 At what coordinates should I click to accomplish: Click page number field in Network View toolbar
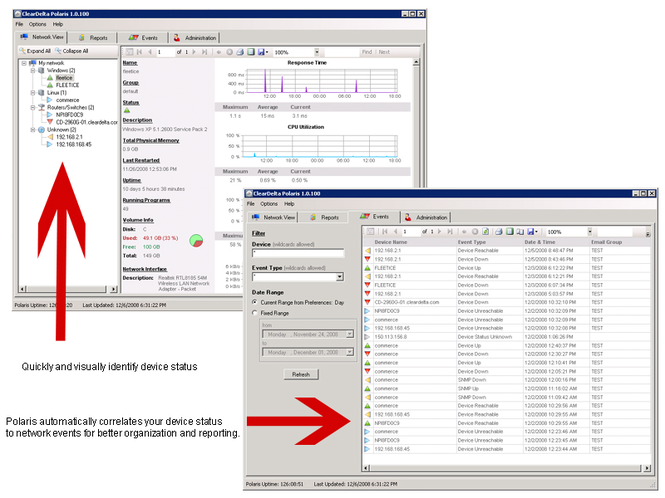tap(165, 52)
